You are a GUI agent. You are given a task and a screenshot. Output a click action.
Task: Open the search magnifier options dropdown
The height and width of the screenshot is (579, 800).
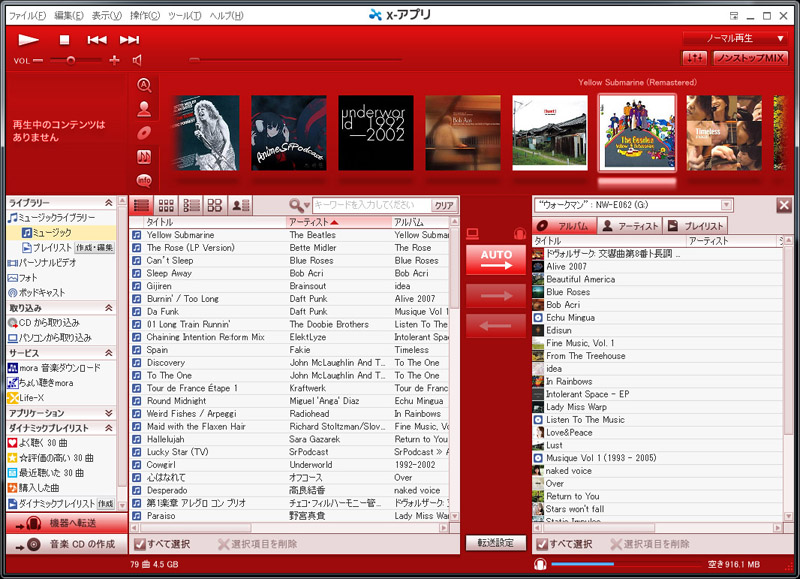pyautogui.click(x=299, y=205)
